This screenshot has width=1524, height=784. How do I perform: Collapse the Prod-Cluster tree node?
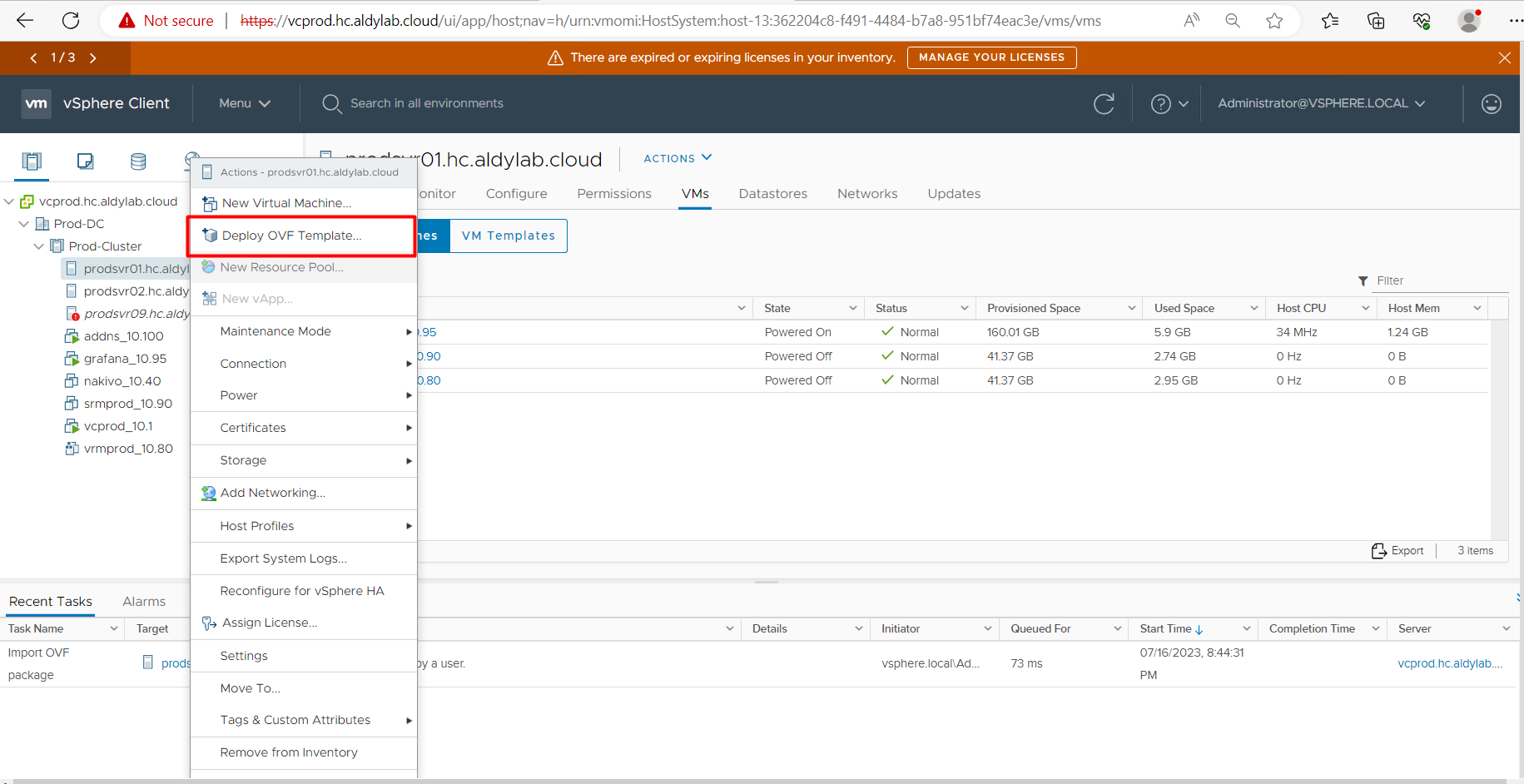click(x=39, y=246)
